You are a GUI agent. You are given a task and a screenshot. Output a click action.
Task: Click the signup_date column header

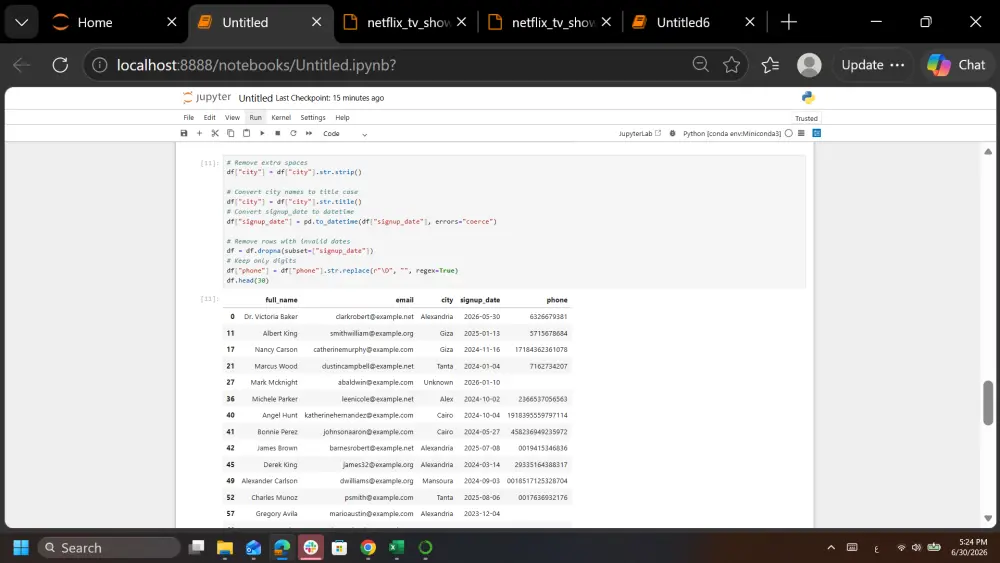[480, 300]
